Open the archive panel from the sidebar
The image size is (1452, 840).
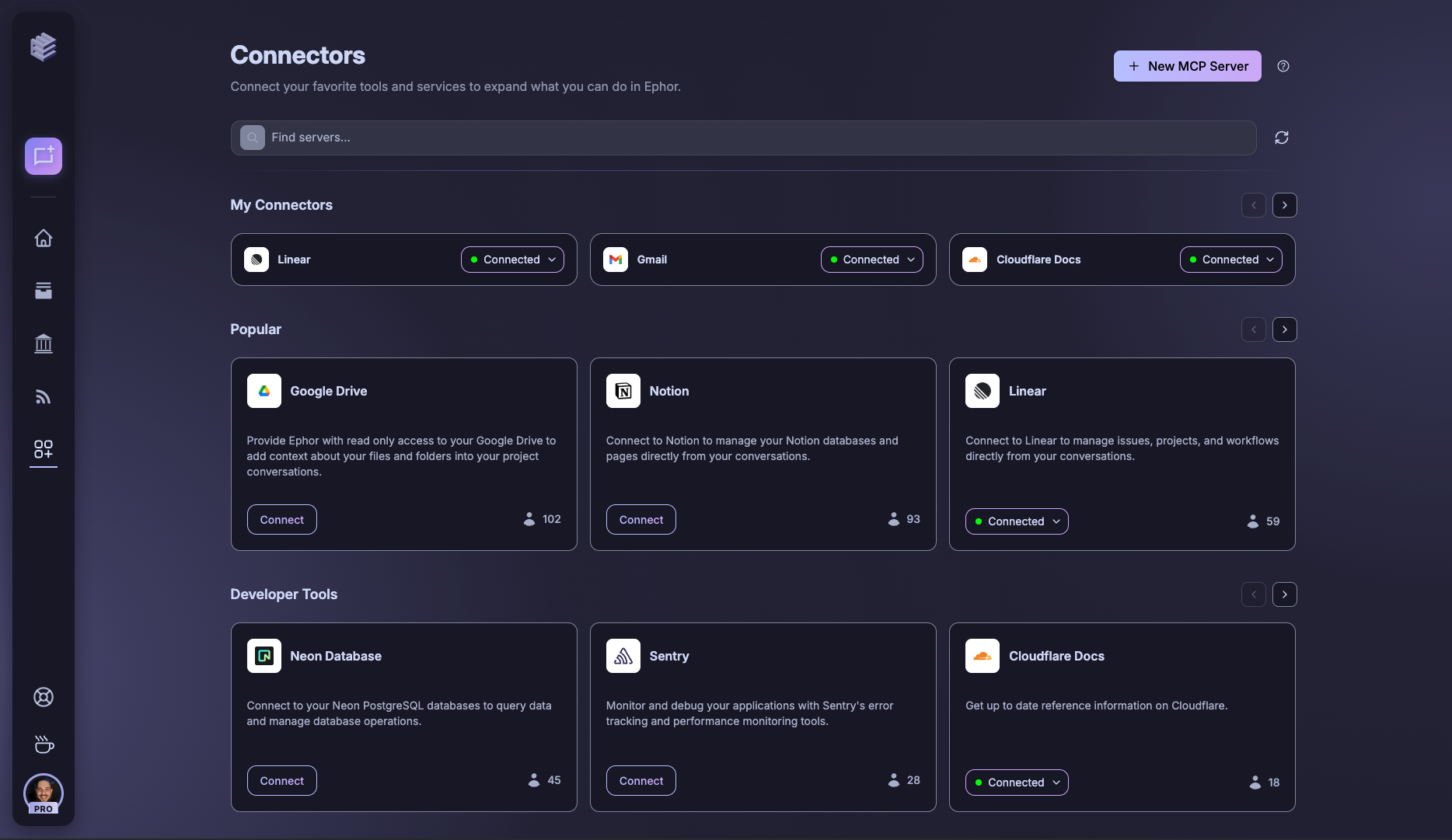tap(43, 291)
